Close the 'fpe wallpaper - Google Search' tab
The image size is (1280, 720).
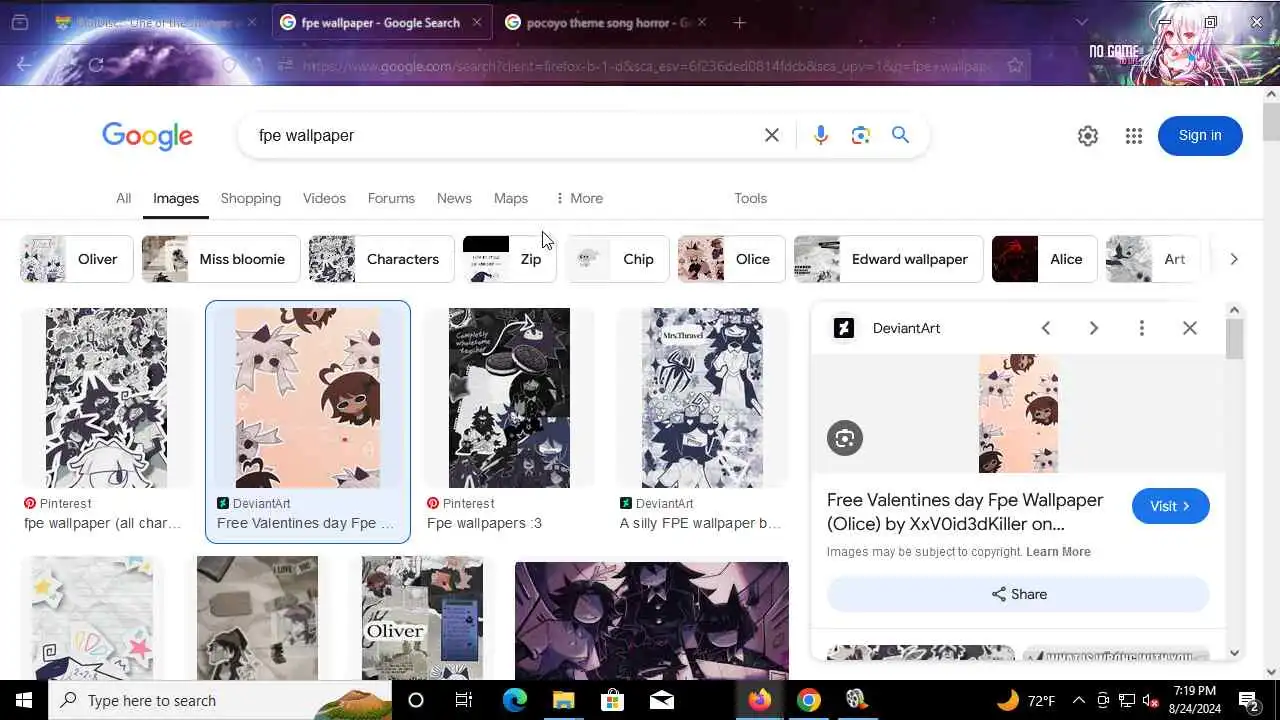tap(477, 22)
